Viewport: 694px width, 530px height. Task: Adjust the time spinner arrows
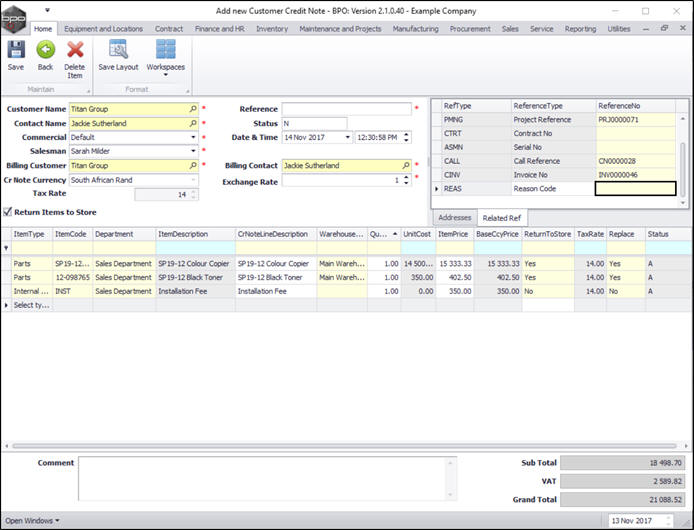(406, 137)
